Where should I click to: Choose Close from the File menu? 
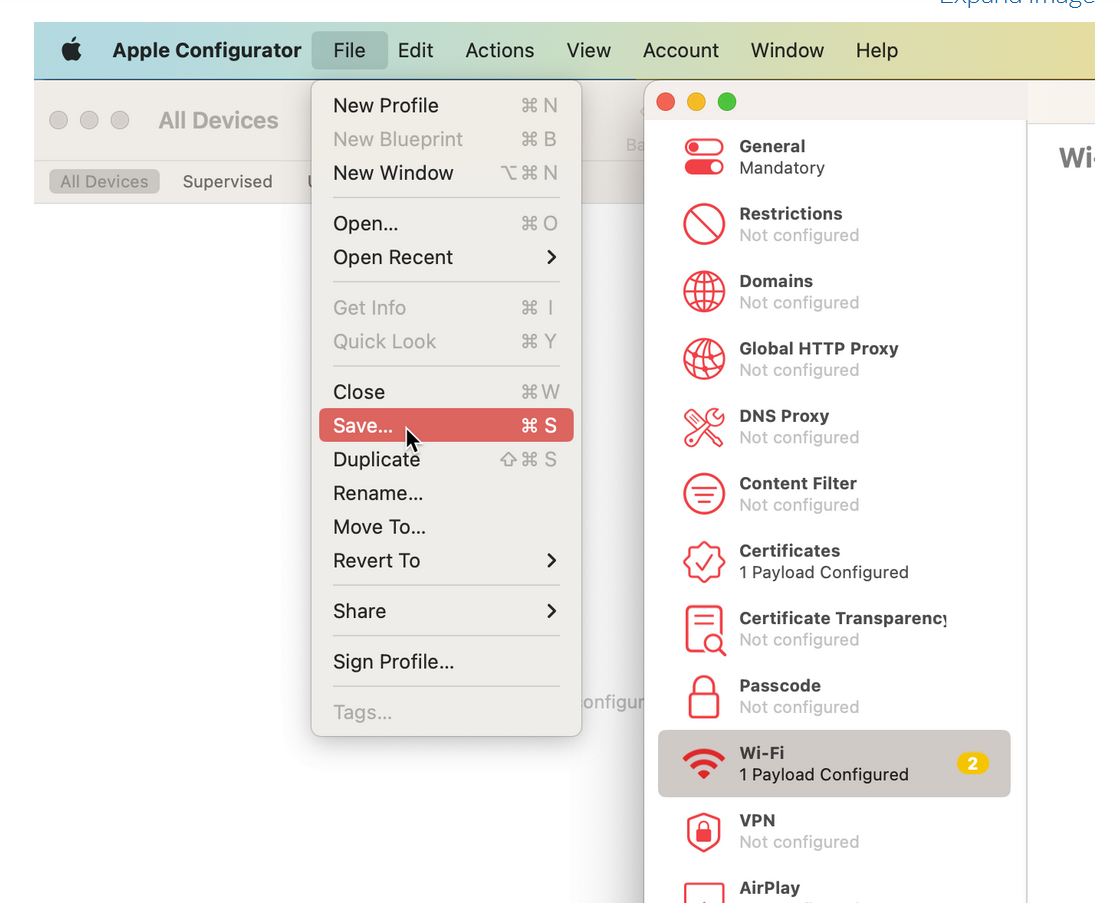pos(446,392)
